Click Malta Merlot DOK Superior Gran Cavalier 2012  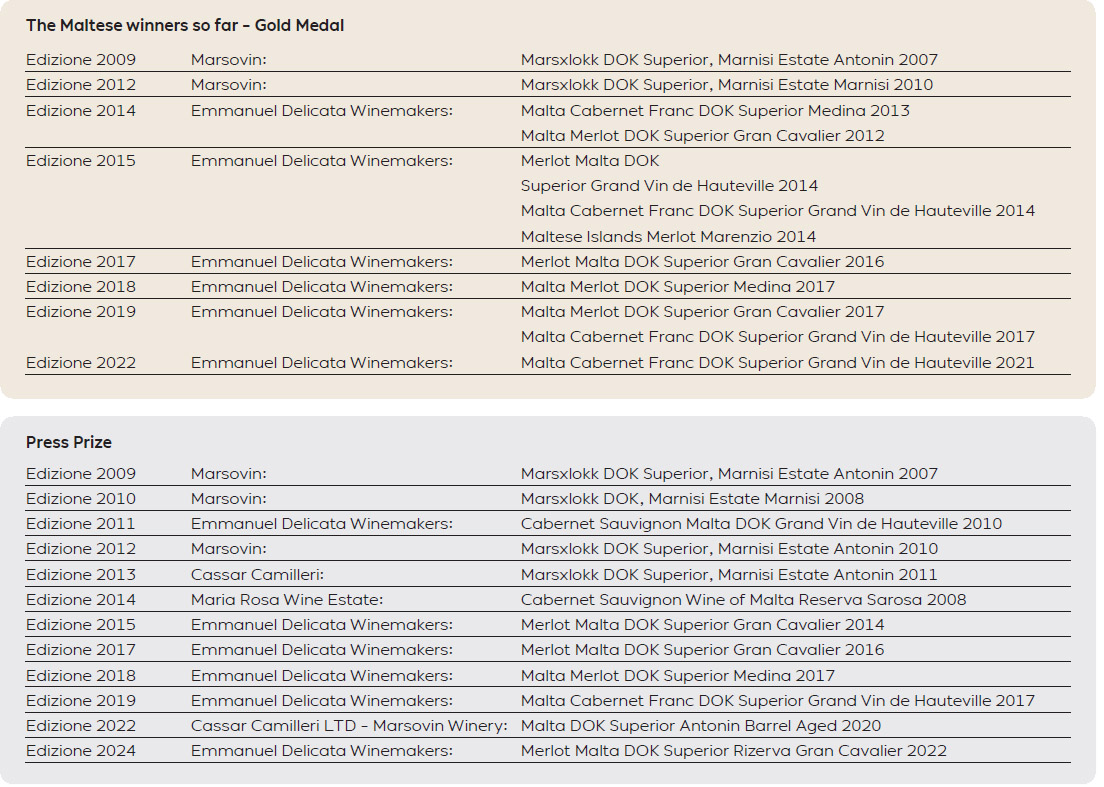702,136
